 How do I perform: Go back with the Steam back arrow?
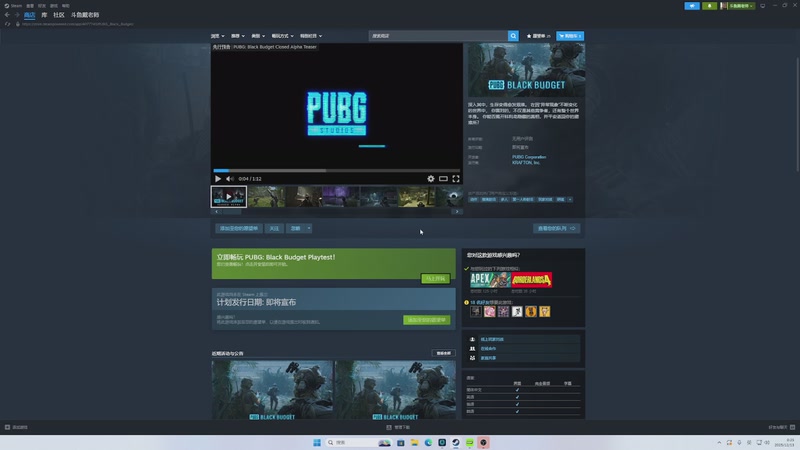(x=7, y=15)
